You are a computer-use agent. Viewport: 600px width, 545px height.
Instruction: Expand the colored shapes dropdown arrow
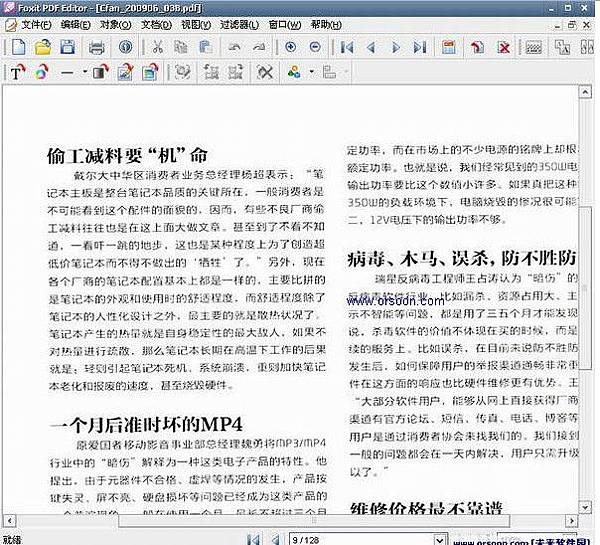[x=311, y=72]
